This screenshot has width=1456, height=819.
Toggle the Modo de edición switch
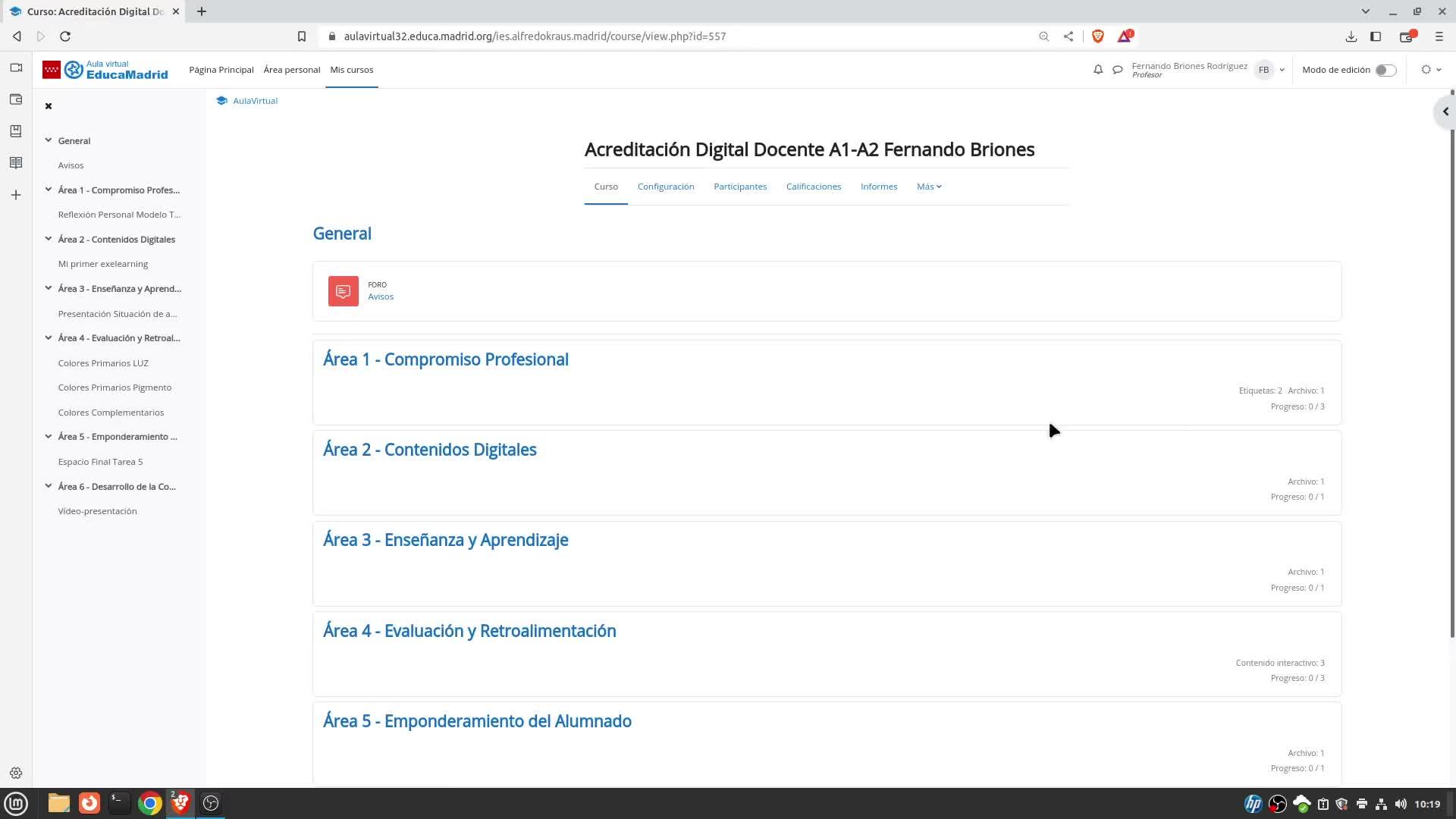(x=1385, y=70)
